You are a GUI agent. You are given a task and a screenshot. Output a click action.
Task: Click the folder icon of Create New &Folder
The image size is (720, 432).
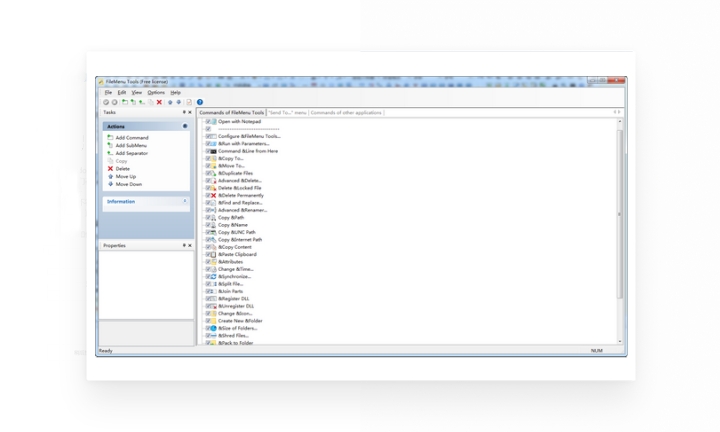tap(214, 321)
